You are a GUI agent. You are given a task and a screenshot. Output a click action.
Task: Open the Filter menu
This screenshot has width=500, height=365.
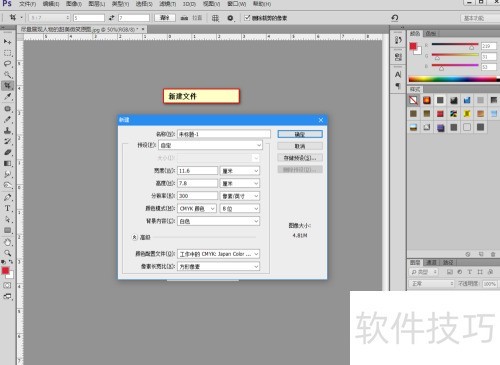coord(167,4)
